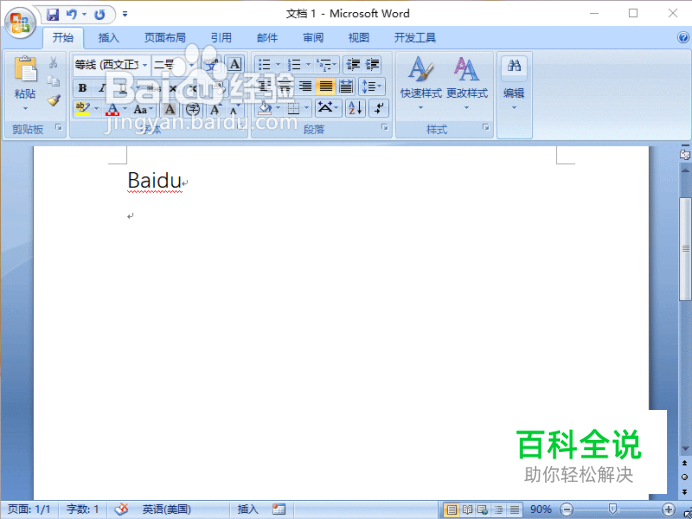Viewport: 692px width, 519px height.
Task: Open line spacing menu
Action: (x=372, y=86)
